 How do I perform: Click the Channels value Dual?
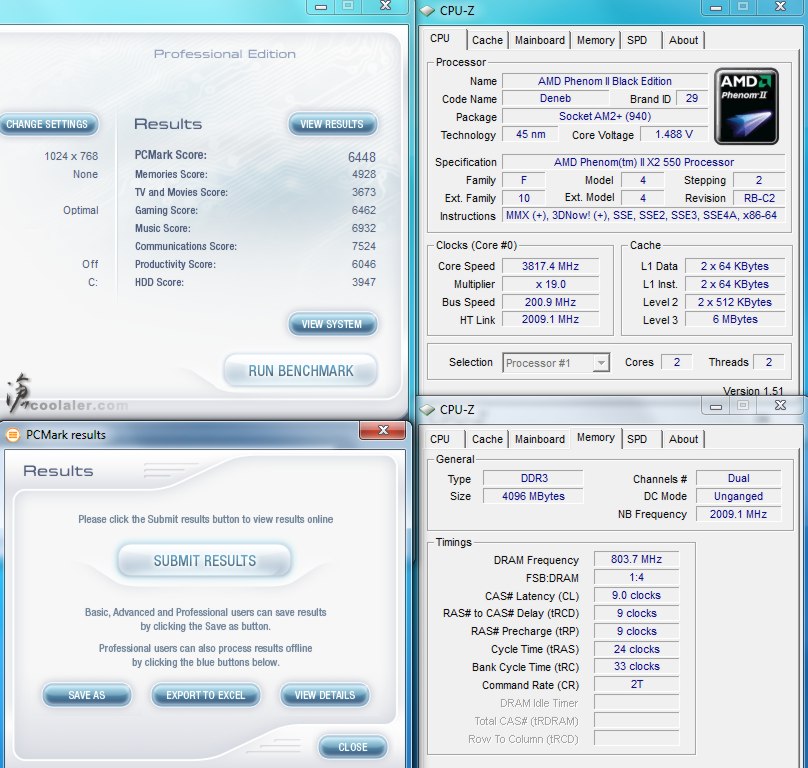[x=738, y=478]
